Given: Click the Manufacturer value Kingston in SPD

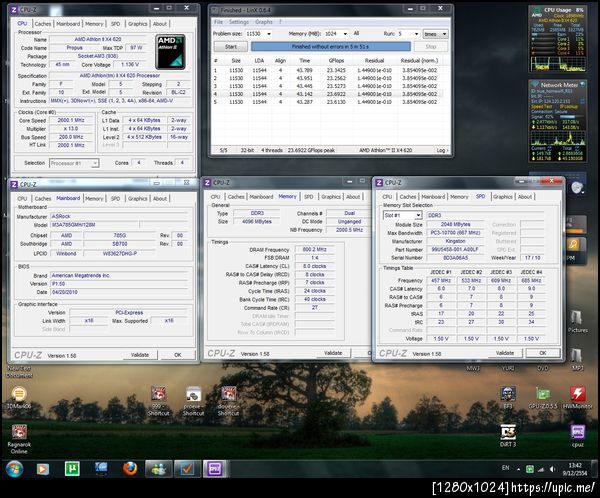Looking at the screenshot, I should click(455, 241).
